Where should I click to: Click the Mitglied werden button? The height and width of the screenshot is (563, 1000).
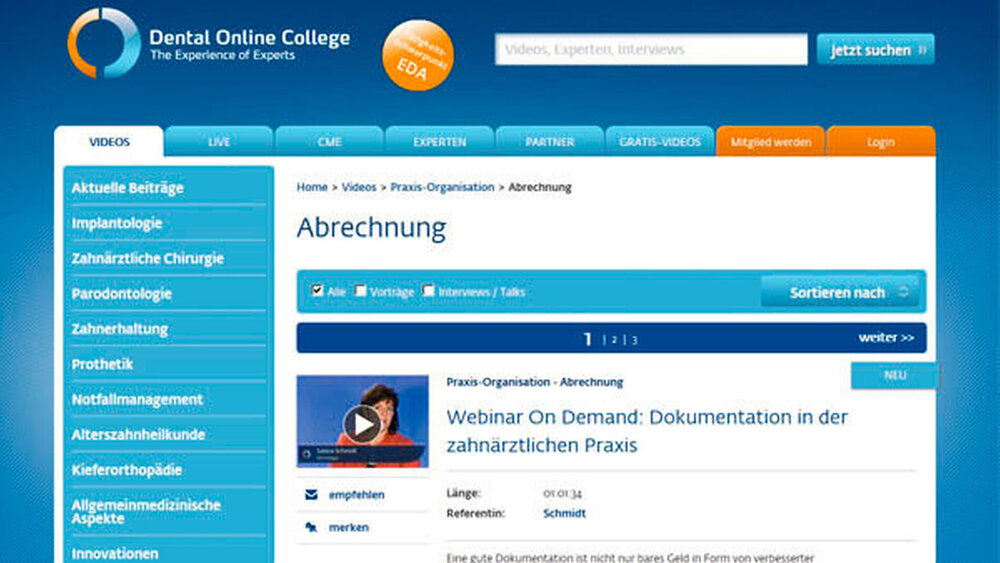770,142
